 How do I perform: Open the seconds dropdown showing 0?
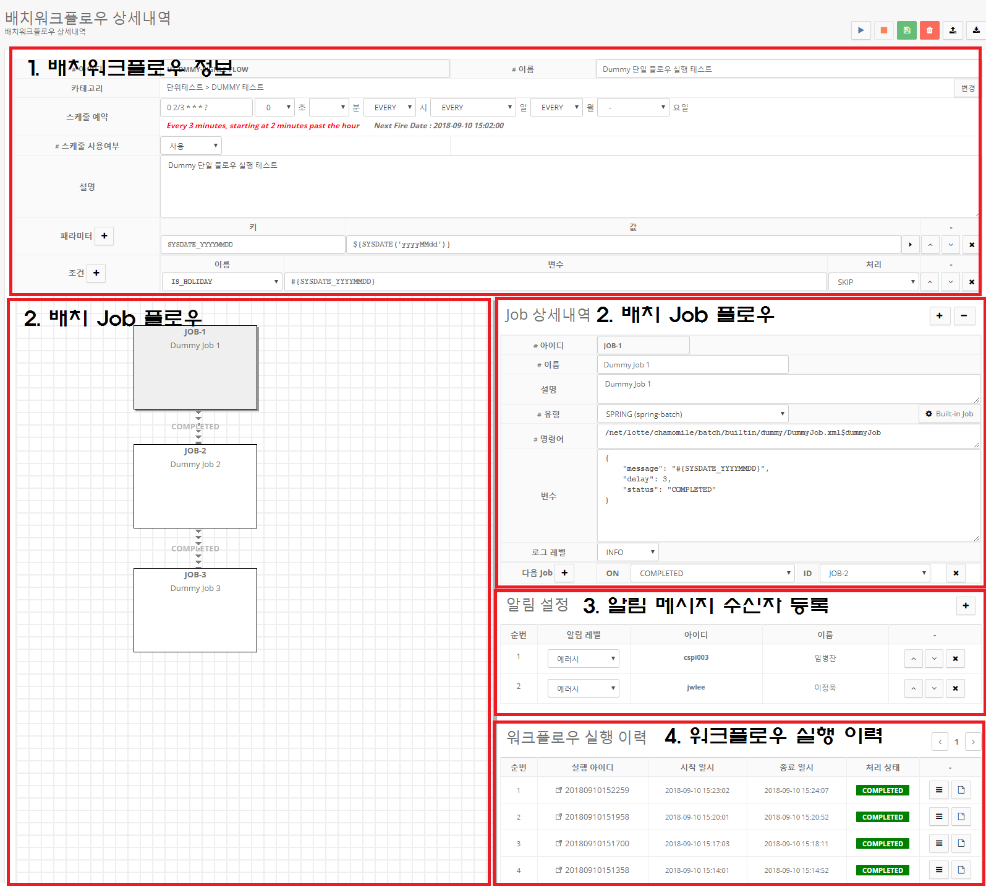pos(275,108)
